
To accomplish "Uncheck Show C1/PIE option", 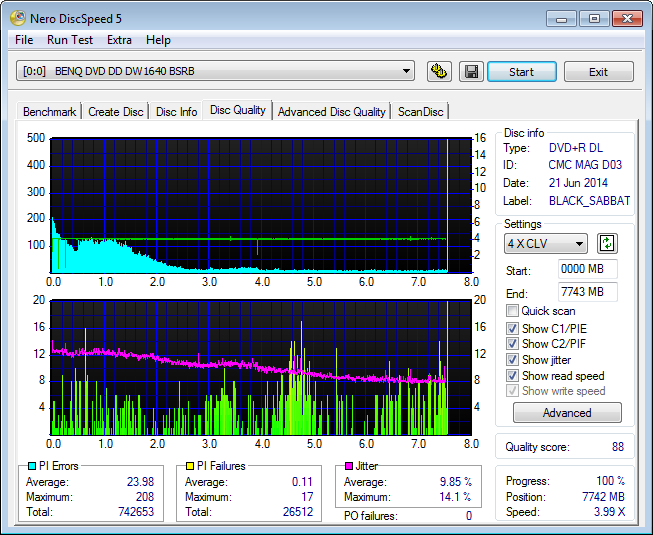I will point(512,328).
